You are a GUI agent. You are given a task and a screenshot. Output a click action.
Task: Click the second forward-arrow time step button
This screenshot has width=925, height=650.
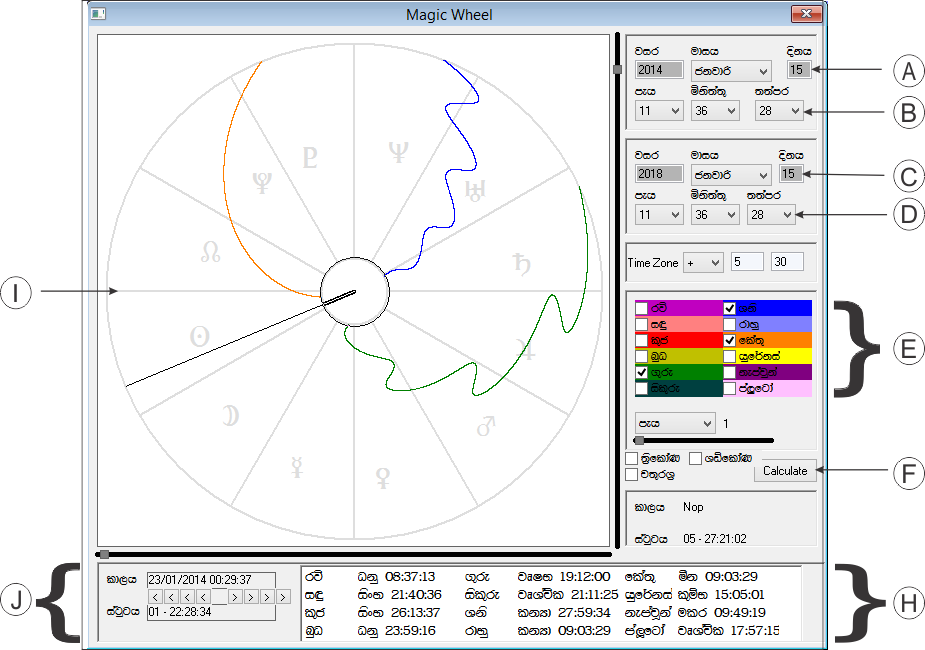tap(251, 597)
